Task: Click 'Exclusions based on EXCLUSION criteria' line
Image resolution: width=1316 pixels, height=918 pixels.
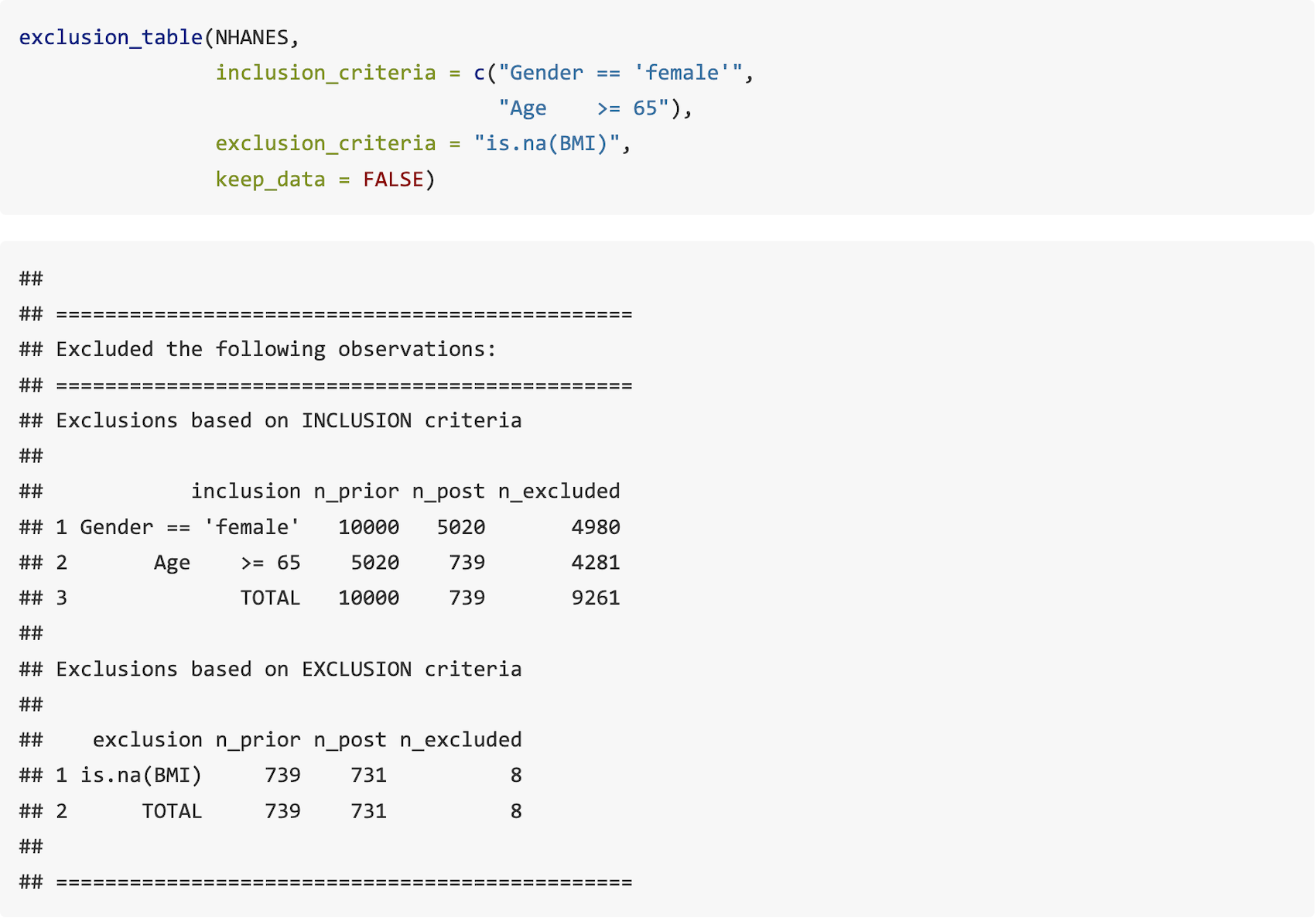Action: click(289, 669)
